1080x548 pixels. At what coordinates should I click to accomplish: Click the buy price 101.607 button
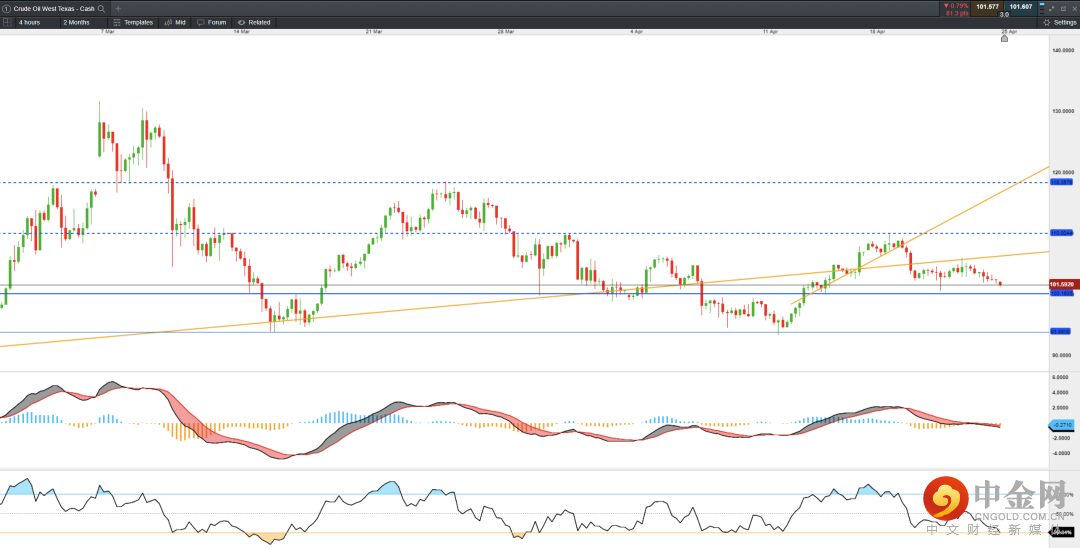pos(1021,8)
